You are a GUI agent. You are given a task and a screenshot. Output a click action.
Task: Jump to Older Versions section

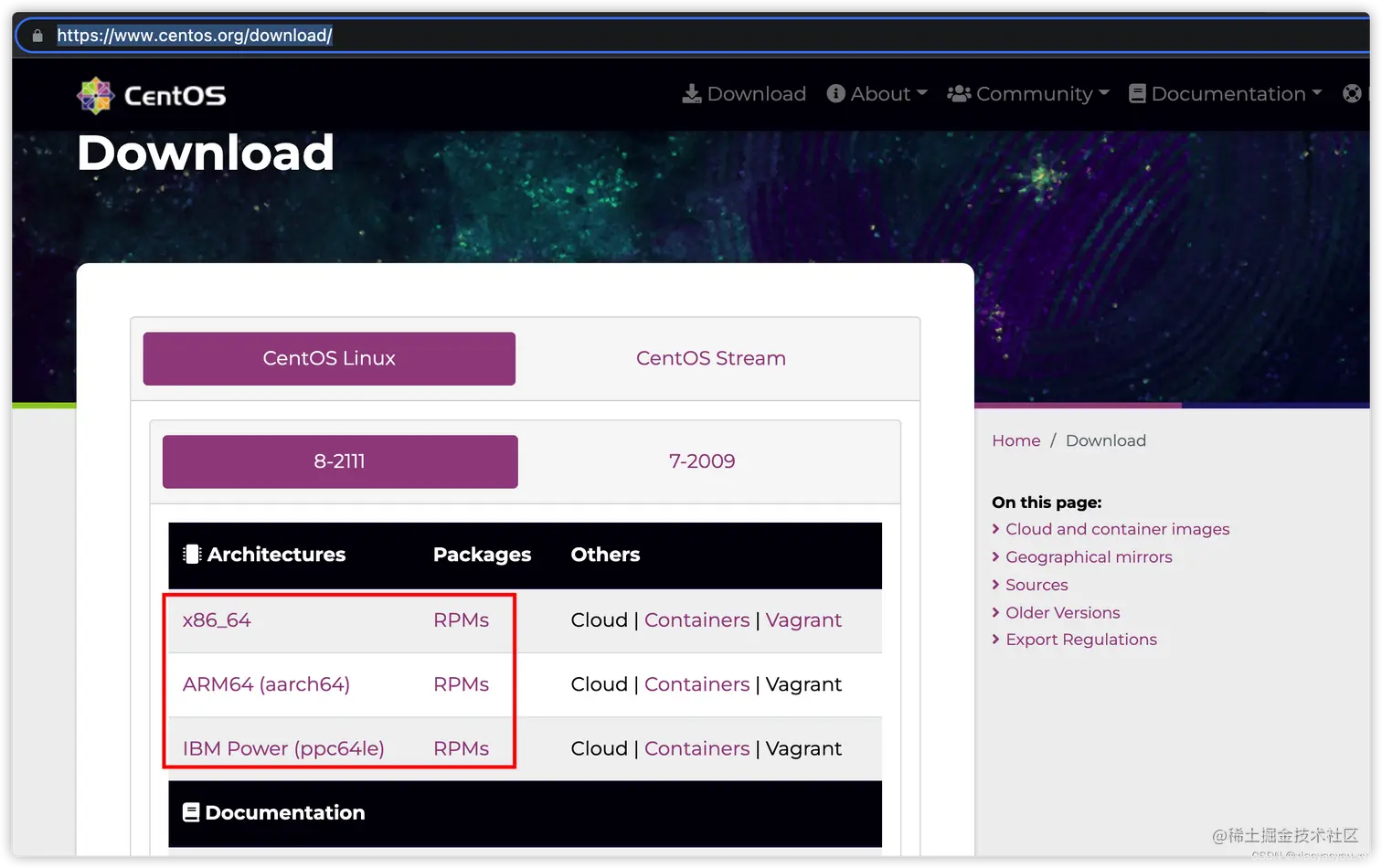(x=1062, y=612)
